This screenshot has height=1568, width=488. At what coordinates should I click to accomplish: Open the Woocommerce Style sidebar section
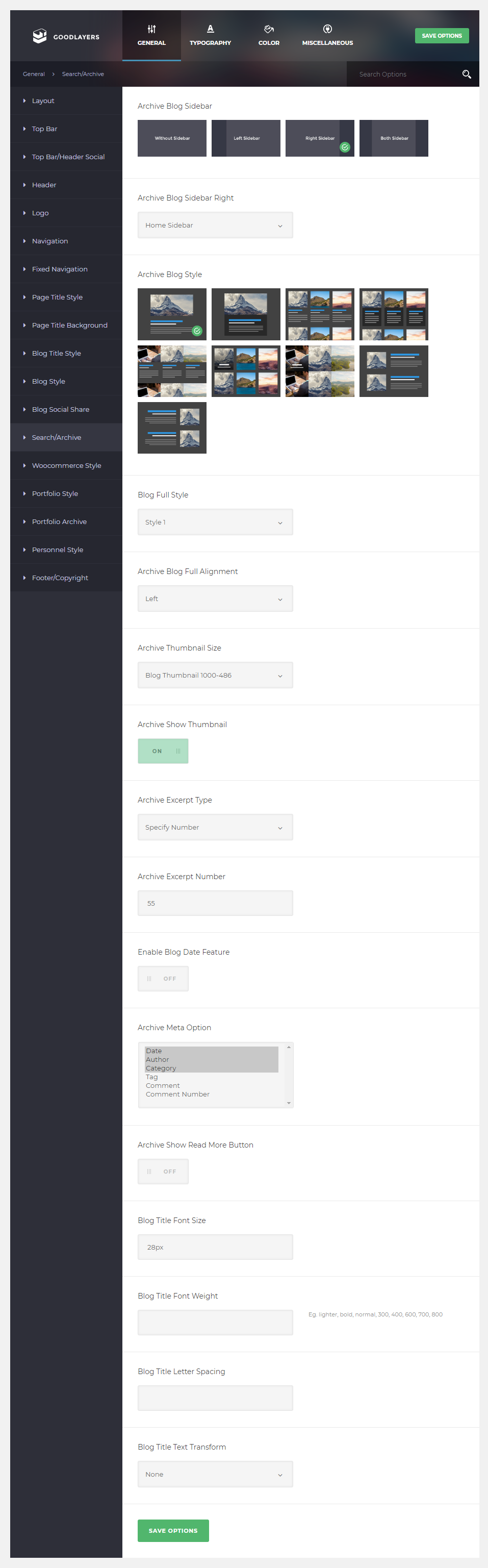[66, 466]
